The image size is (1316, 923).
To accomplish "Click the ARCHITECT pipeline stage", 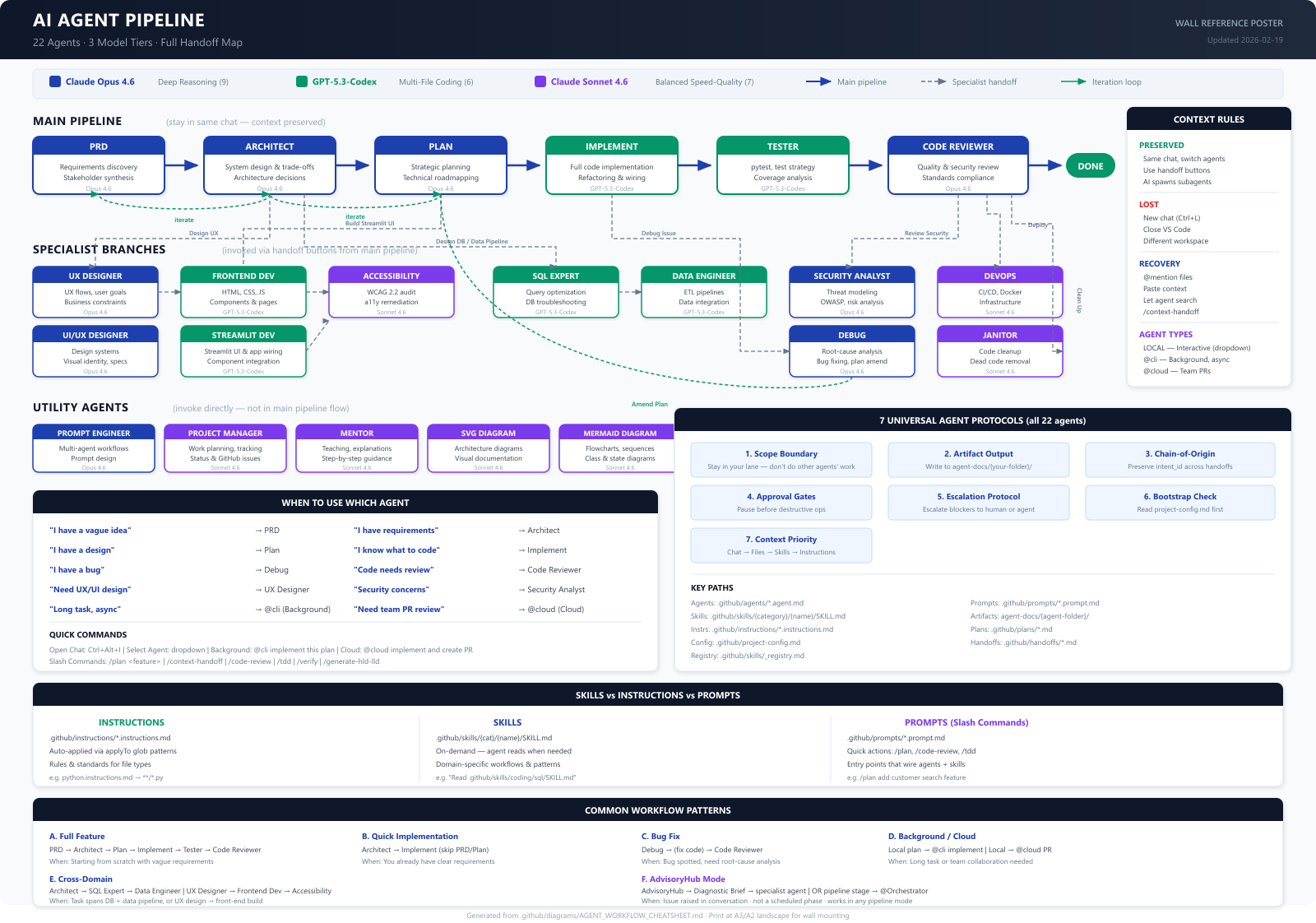I will [x=269, y=165].
